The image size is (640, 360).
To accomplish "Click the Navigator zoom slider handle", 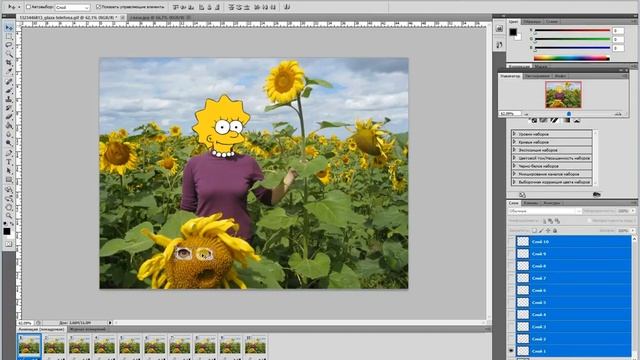I will click(569, 114).
